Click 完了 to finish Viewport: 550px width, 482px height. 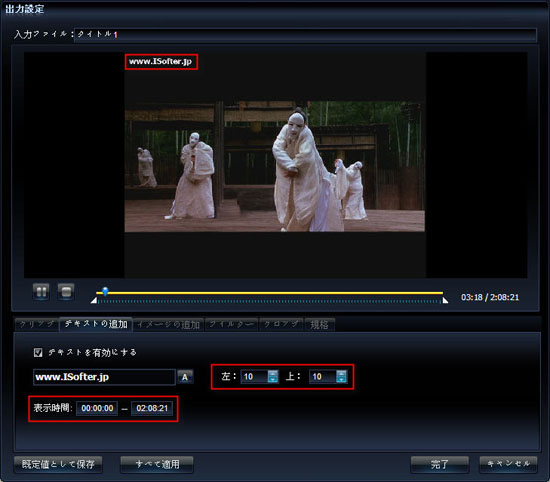[x=440, y=464]
